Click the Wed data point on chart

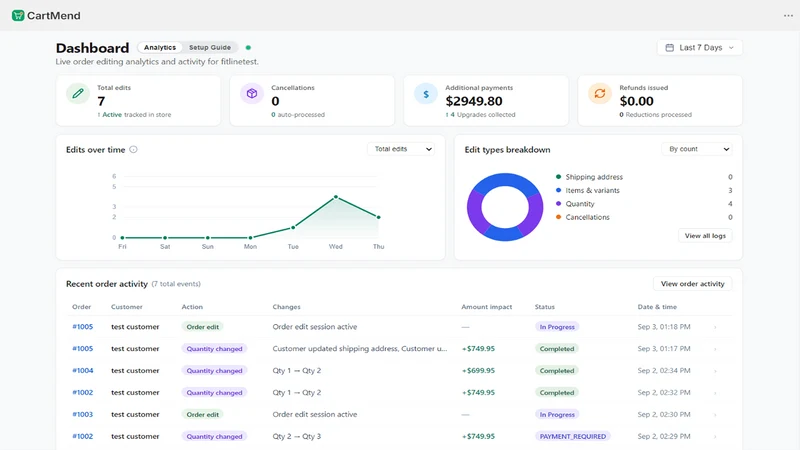point(336,197)
